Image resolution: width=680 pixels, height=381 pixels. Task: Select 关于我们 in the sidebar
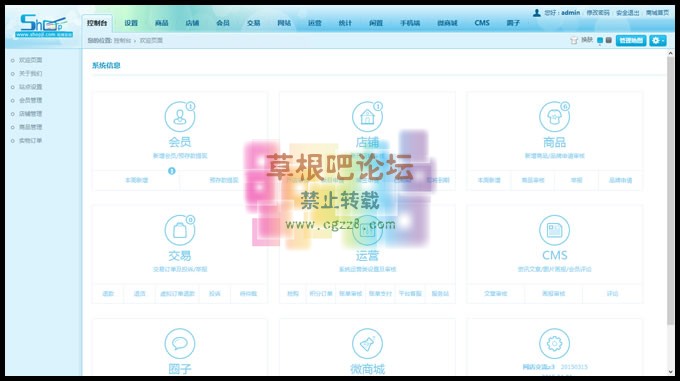coord(30,74)
